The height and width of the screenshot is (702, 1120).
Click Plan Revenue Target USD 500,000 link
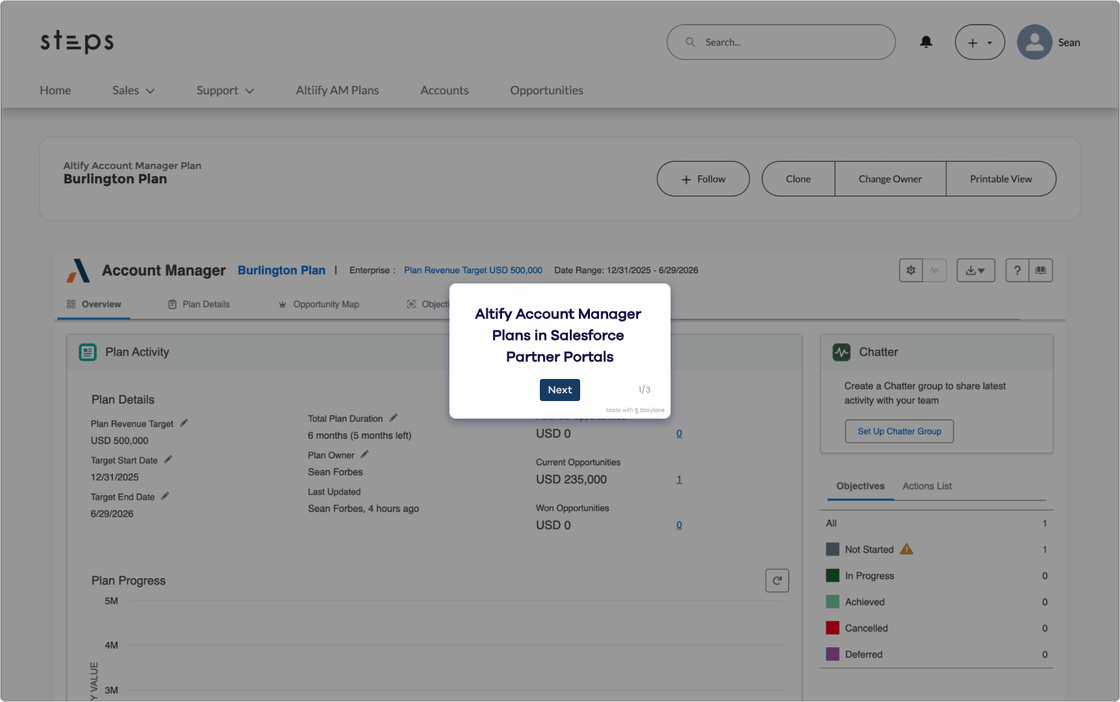pos(473,271)
